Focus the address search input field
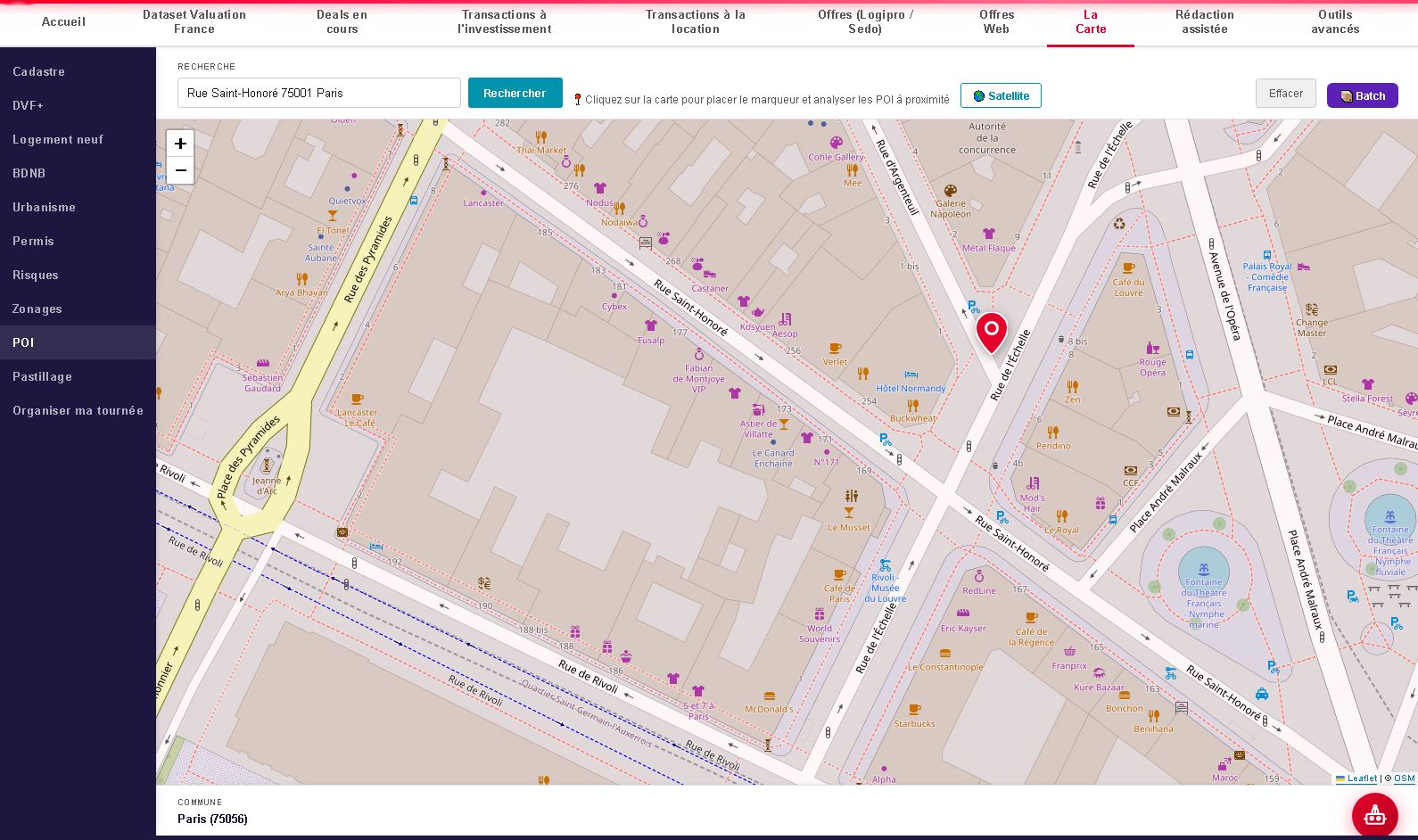The width and height of the screenshot is (1418, 840). [x=319, y=93]
